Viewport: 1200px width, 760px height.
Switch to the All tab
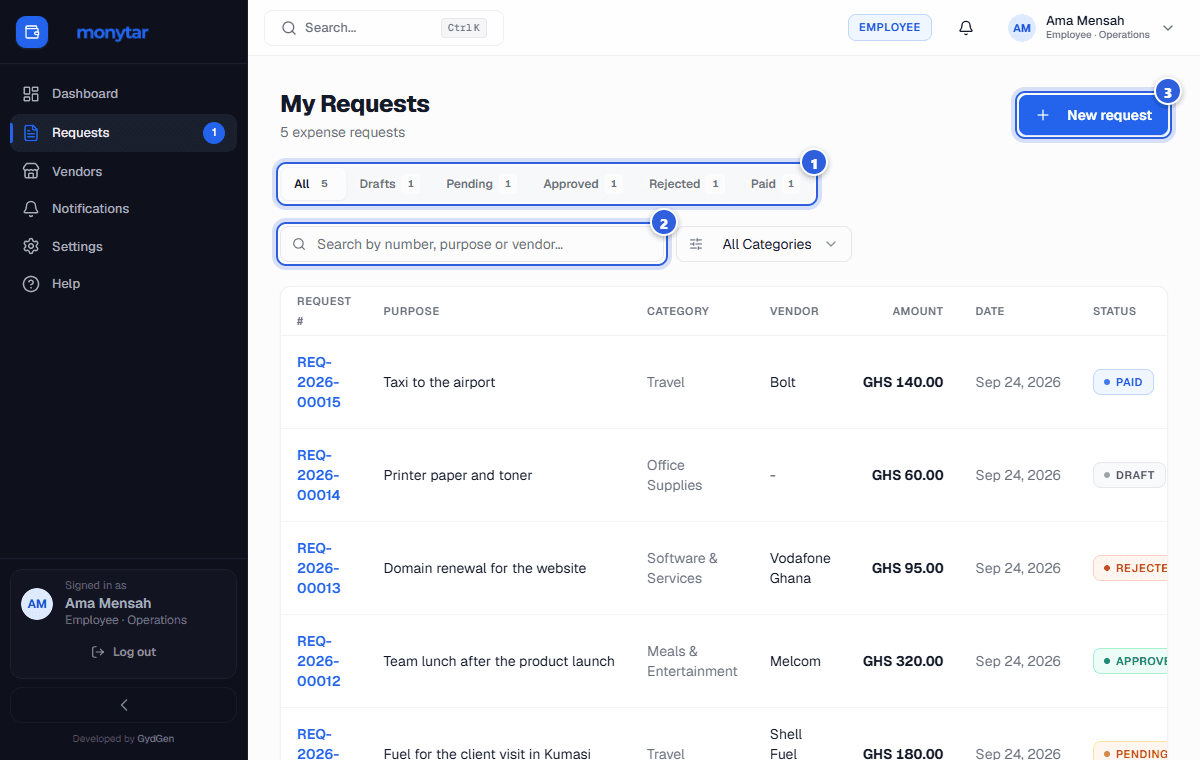(x=312, y=184)
